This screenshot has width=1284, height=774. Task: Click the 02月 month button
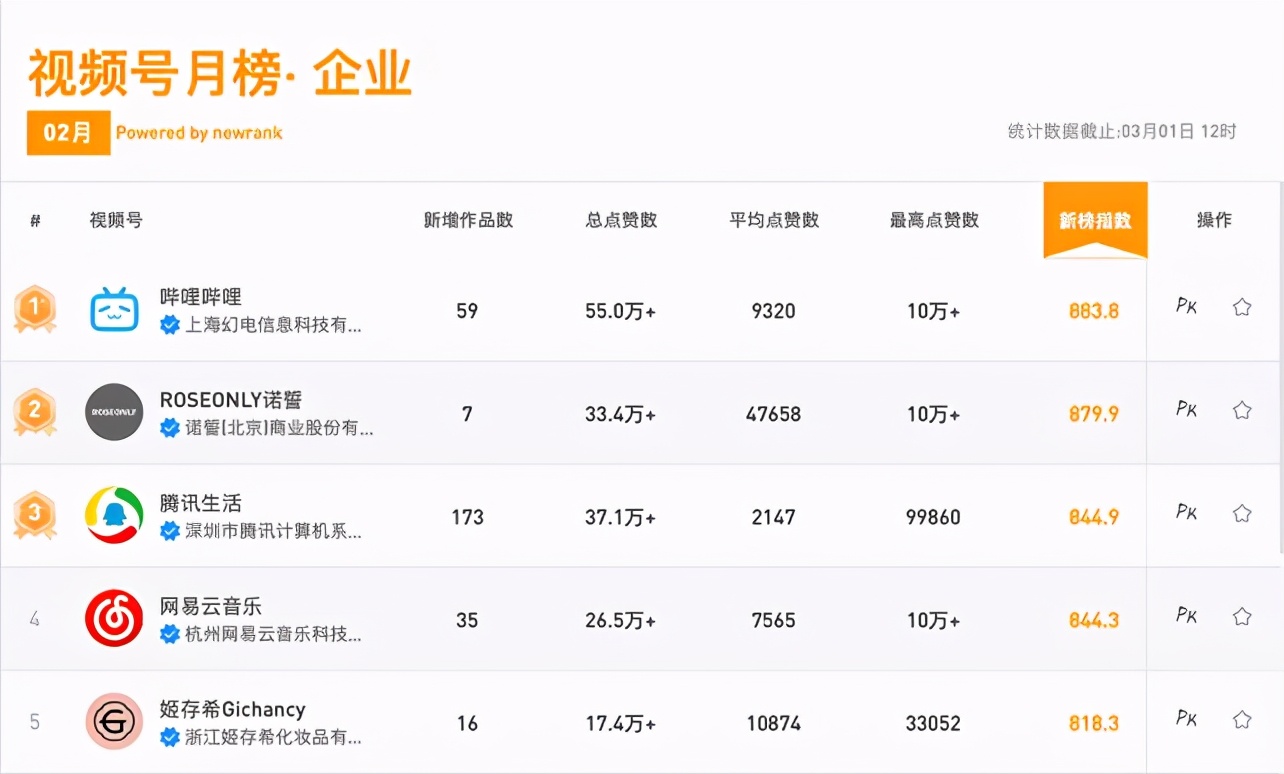(x=68, y=132)
